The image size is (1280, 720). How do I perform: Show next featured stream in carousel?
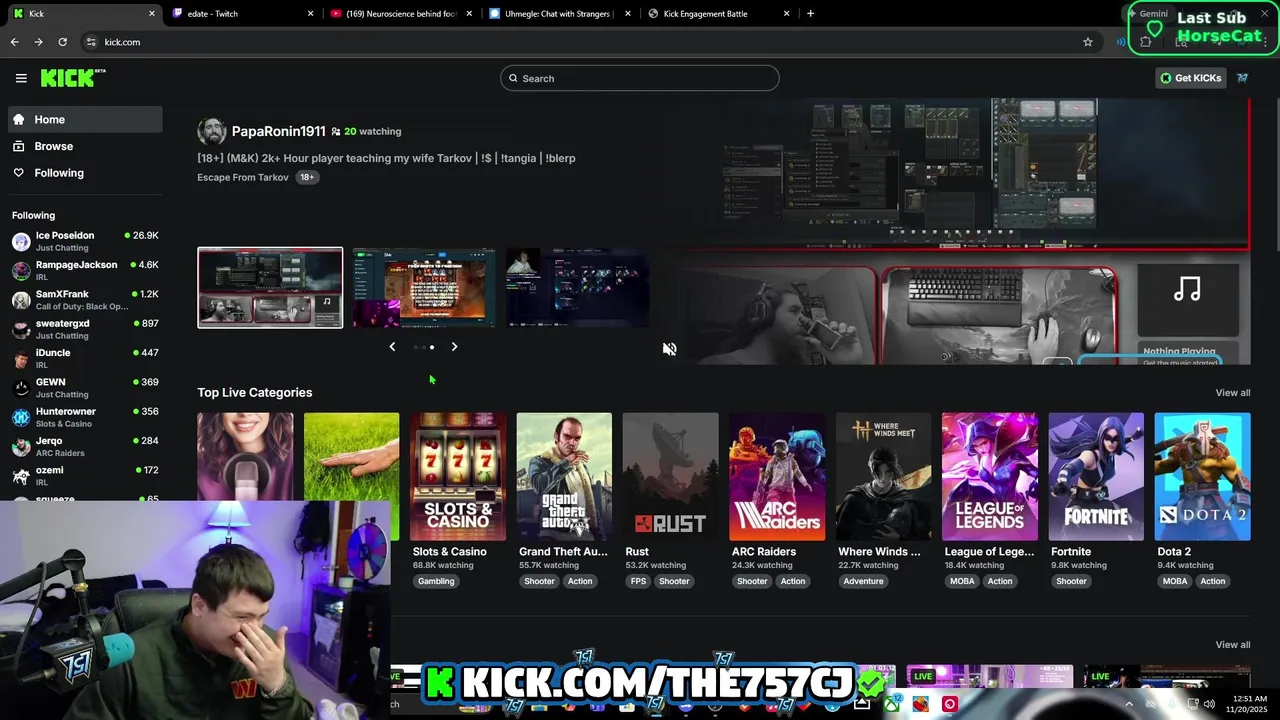point(454,347)
